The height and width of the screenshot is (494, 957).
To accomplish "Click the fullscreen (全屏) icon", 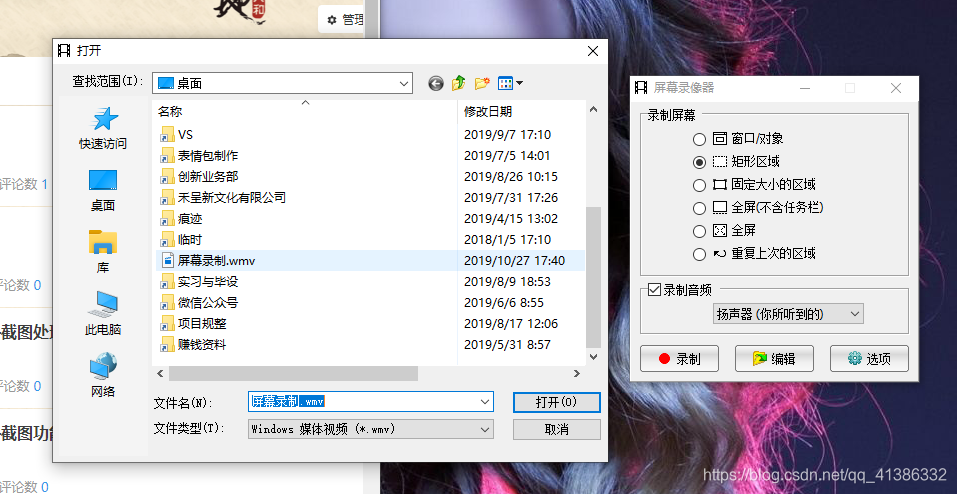I will (x=720, y=231).
